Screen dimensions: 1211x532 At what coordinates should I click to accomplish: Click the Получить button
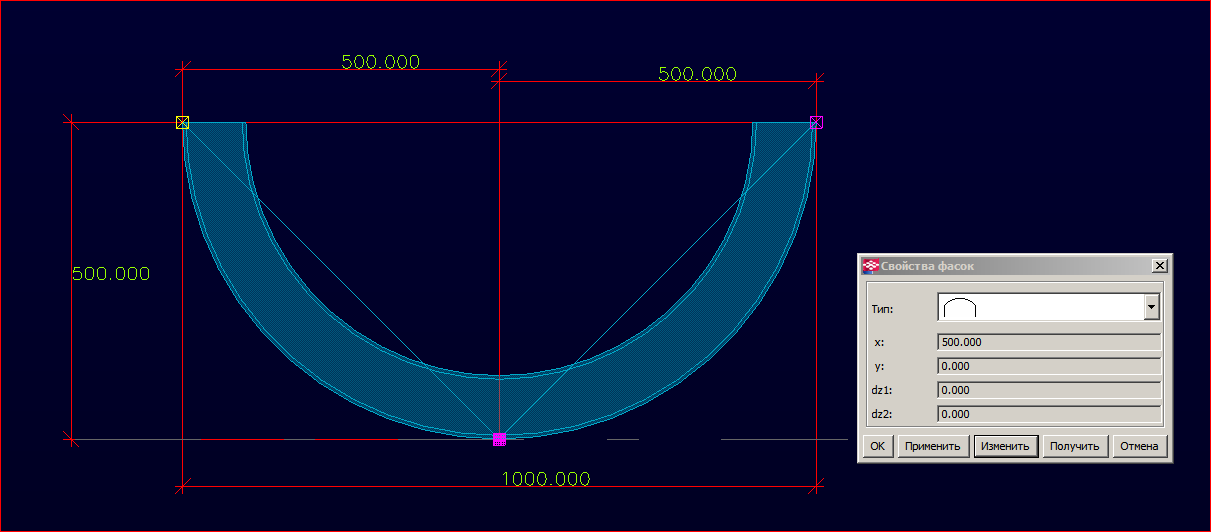(x=1075, y=446)
